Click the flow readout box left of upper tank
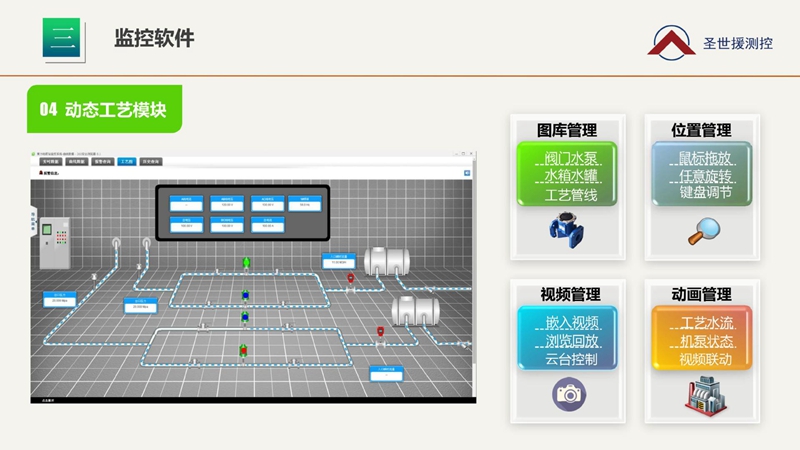Viewport: 800px width, 450px height. (x=339, y=261)
